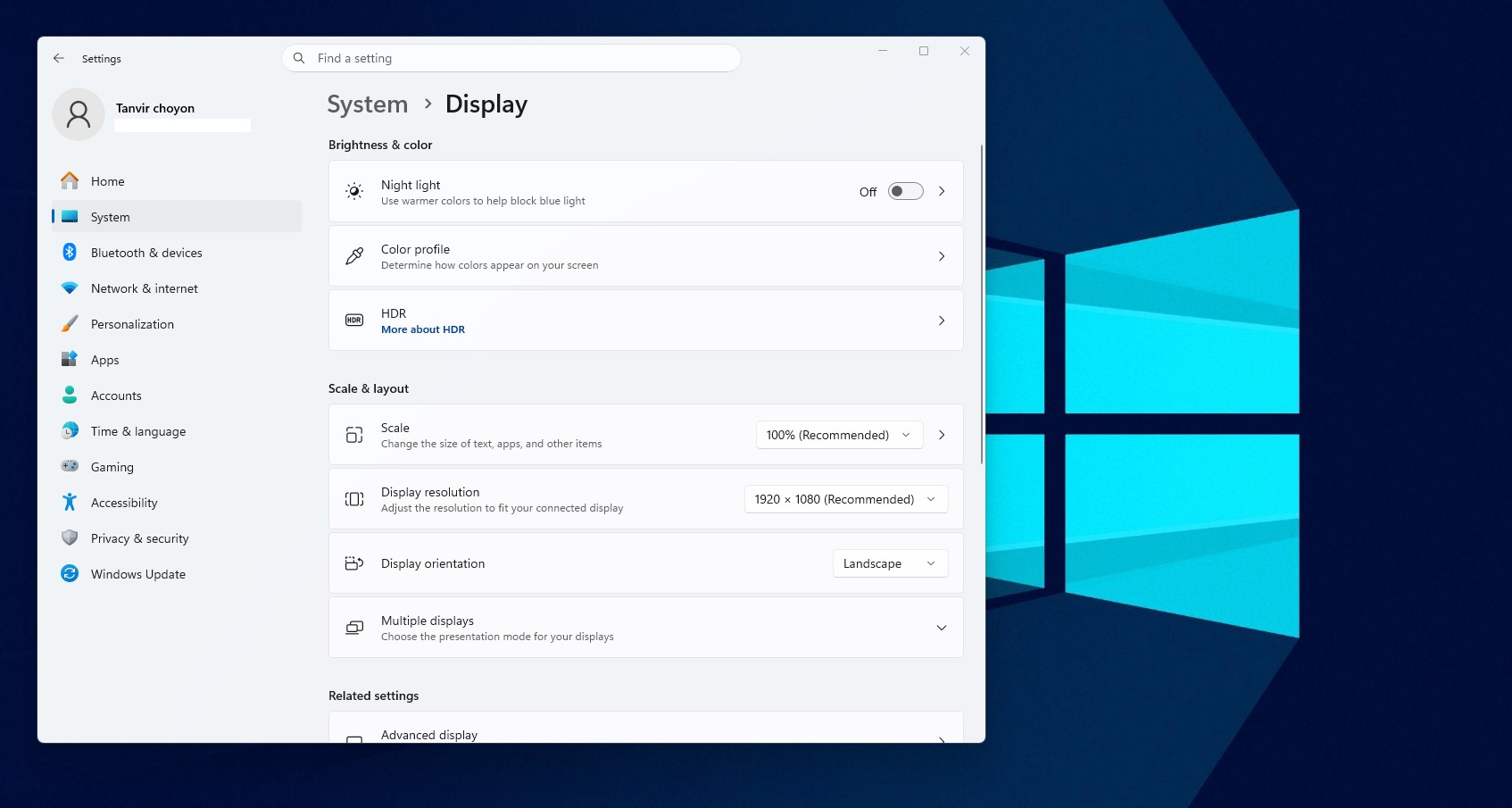Click the Find a setting search box
Viewport: 1512px width, 808px height.
[x=511, y=58]
